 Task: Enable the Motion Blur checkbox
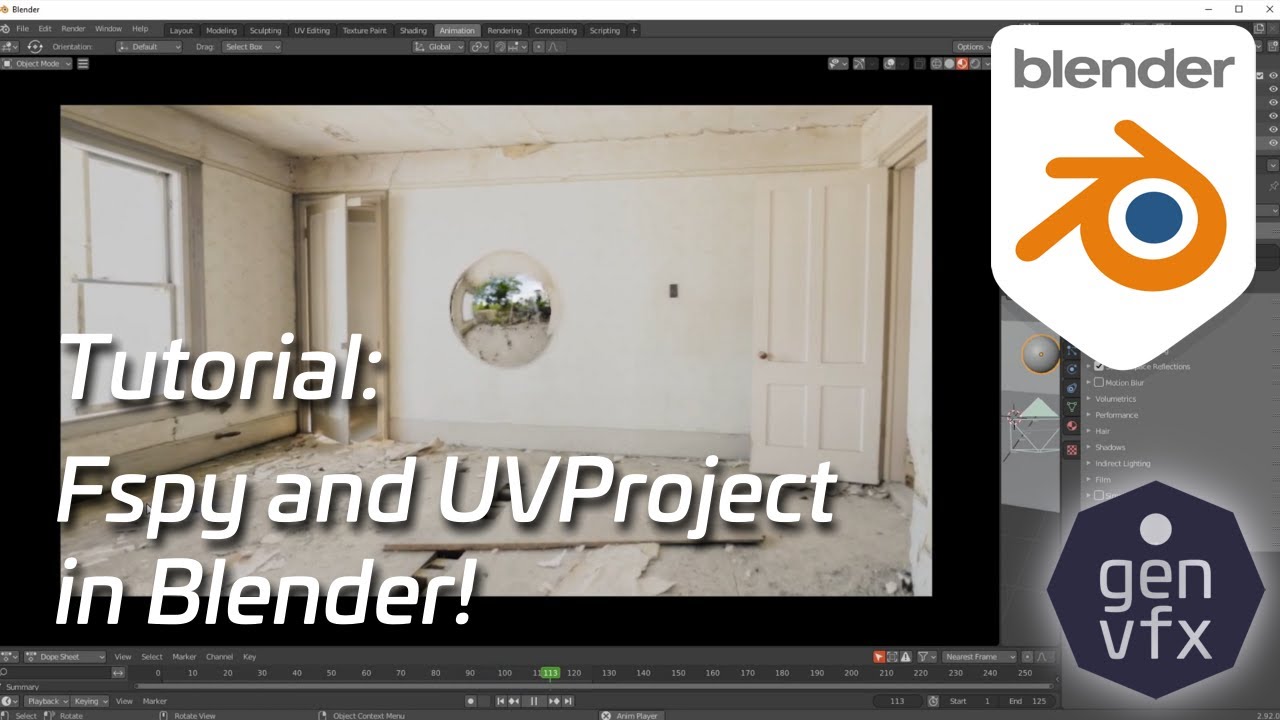point(1099,382)
